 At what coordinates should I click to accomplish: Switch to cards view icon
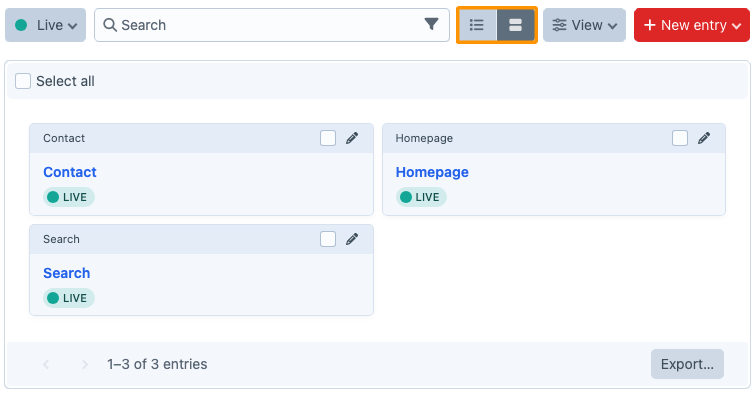[x=516, y=25]
